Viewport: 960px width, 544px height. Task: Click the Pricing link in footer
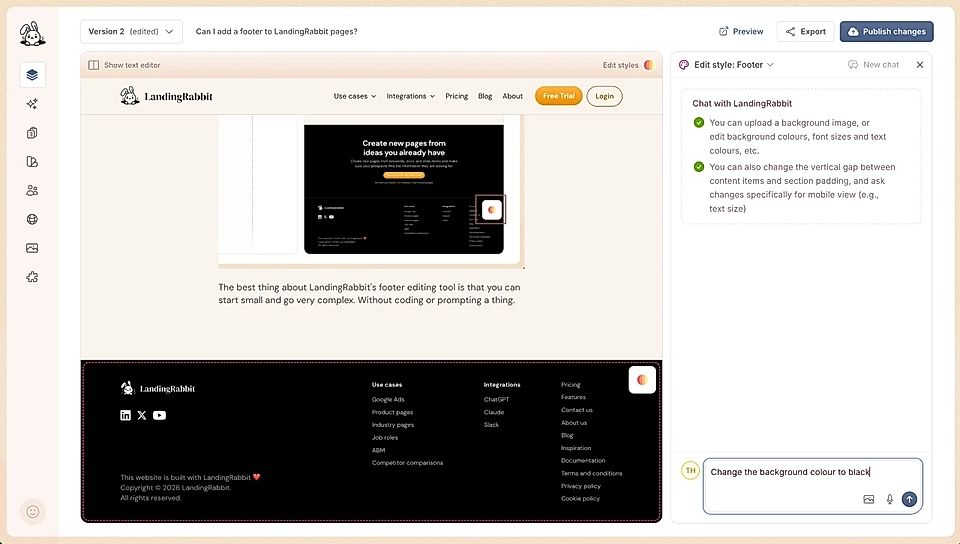pyautogui.click(x=571, y=385)
